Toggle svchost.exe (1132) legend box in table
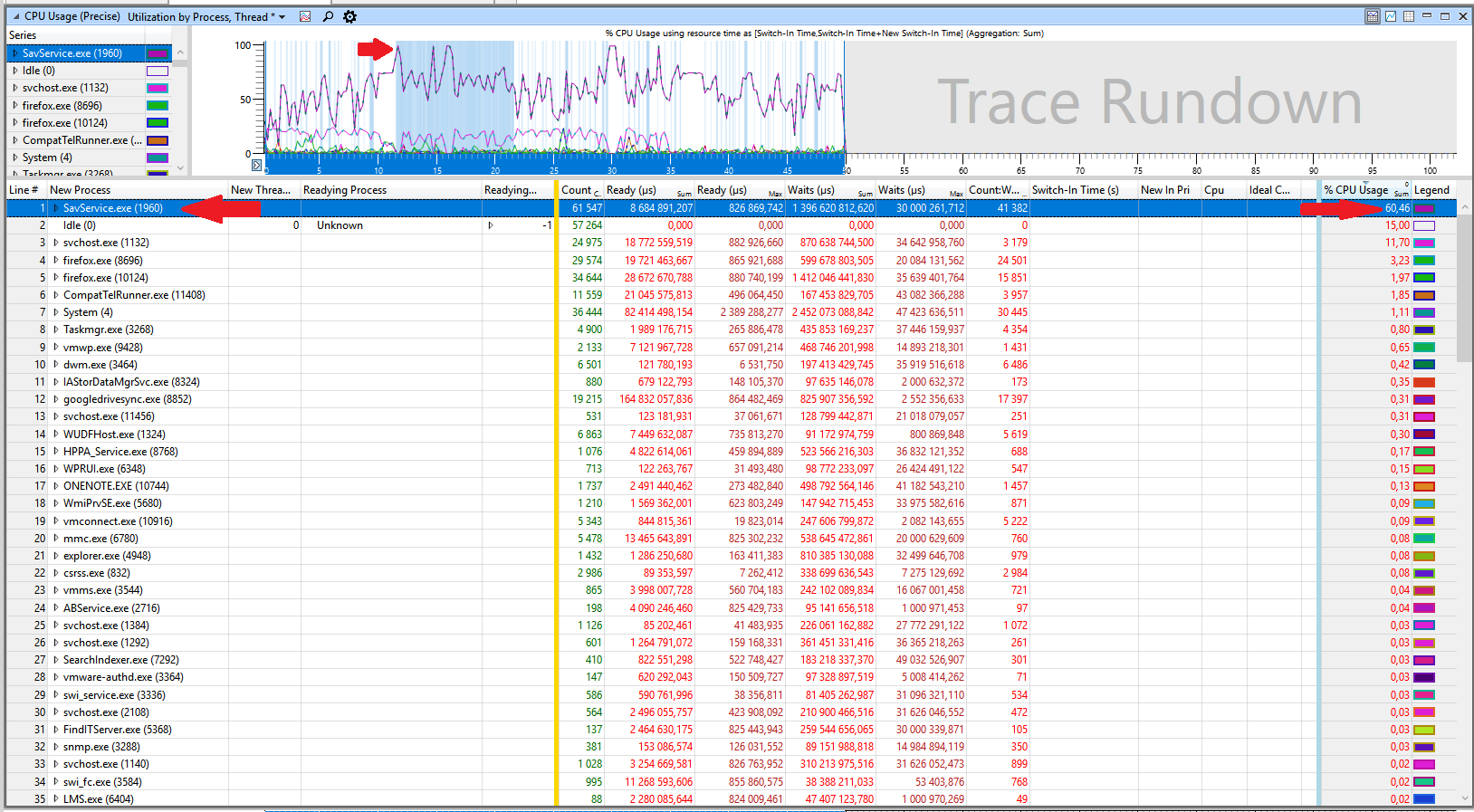This screenshot has width=1474, height=812. 1424,243
